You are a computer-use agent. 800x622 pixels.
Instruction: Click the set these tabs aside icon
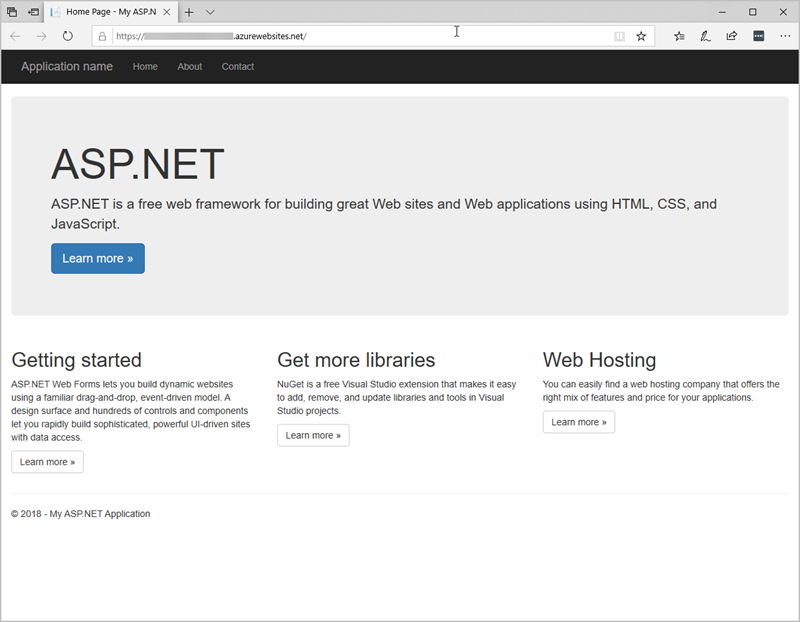click(x=33, y=12)
